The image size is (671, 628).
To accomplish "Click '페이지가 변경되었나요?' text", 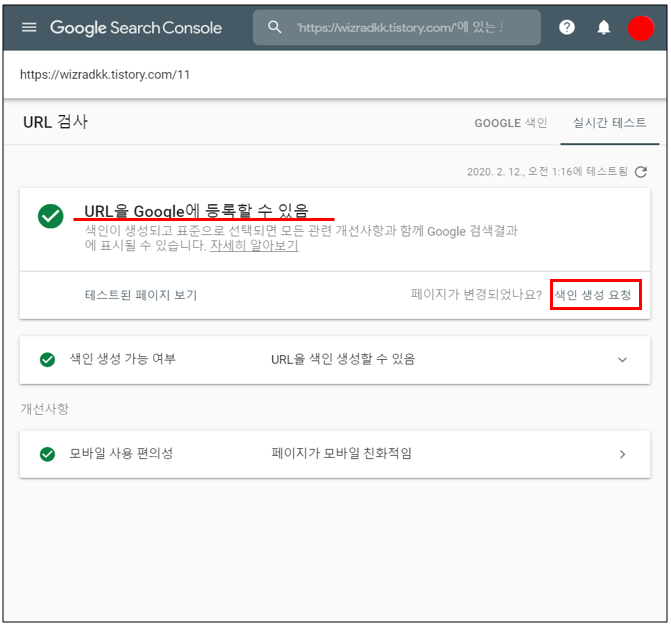I will (476, 295).
